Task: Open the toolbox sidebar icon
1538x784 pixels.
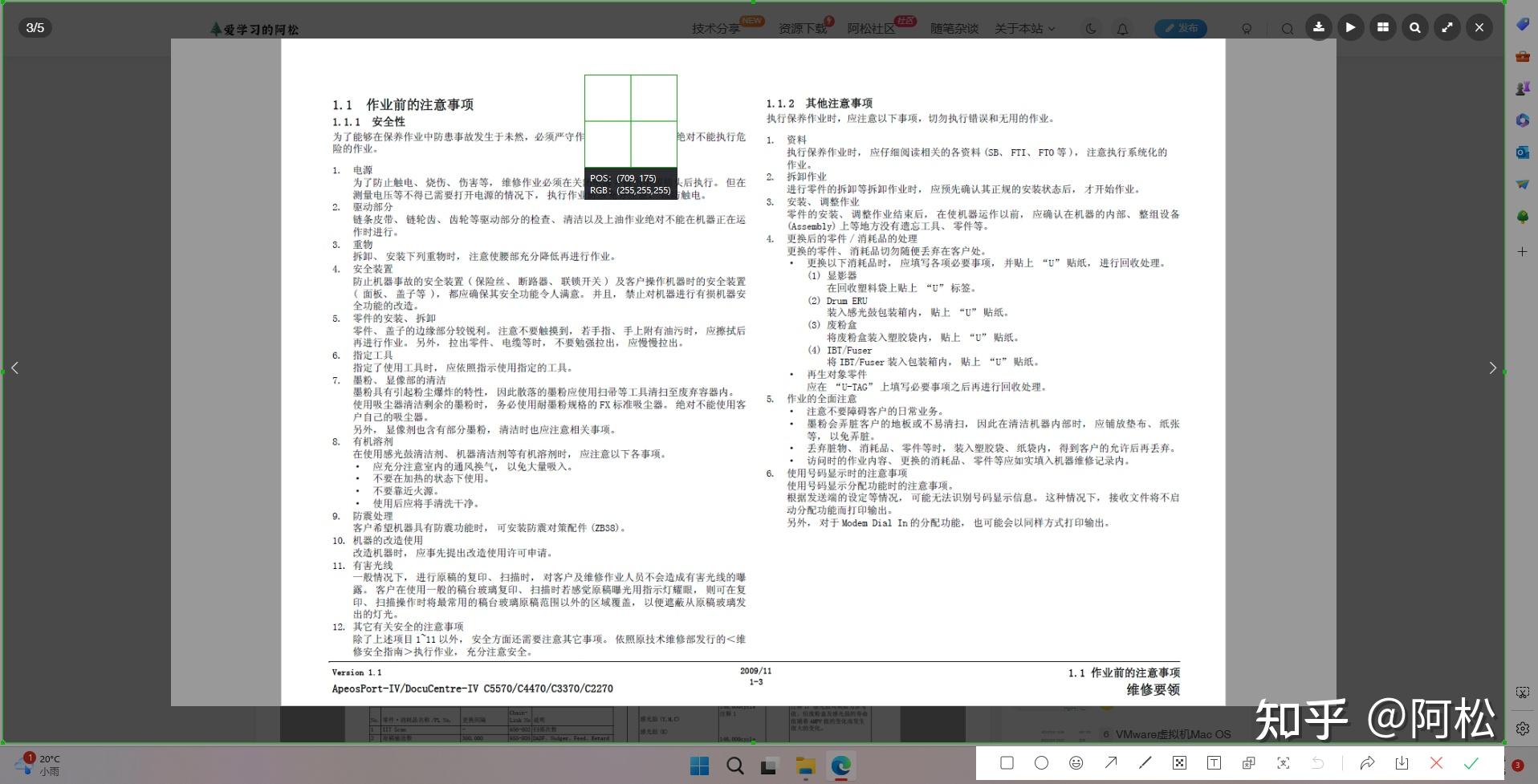Action: [x=1522, y=56]
